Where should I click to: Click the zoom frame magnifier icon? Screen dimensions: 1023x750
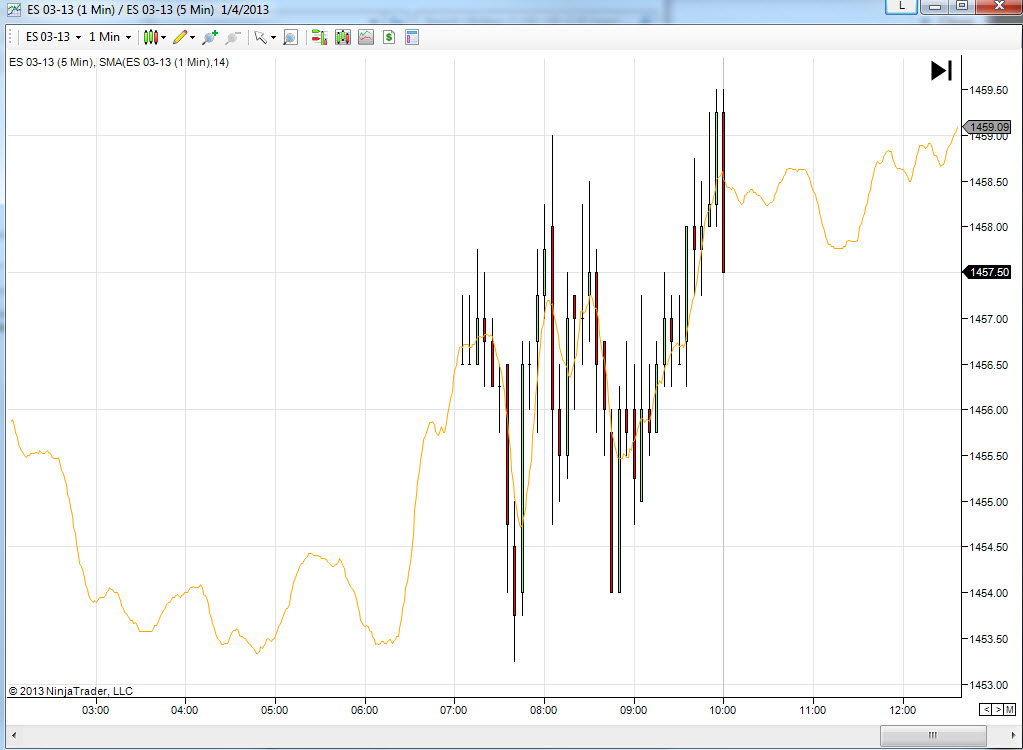pyautogui.click(x=290, y=37)
